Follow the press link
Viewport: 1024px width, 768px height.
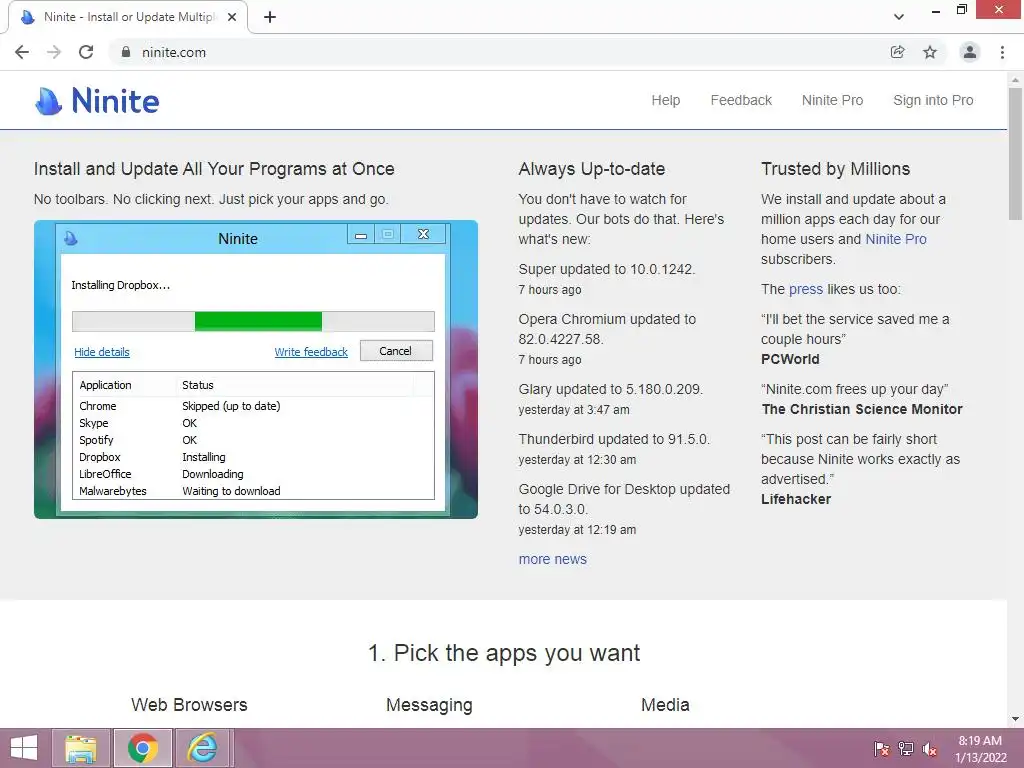point(805,289)
